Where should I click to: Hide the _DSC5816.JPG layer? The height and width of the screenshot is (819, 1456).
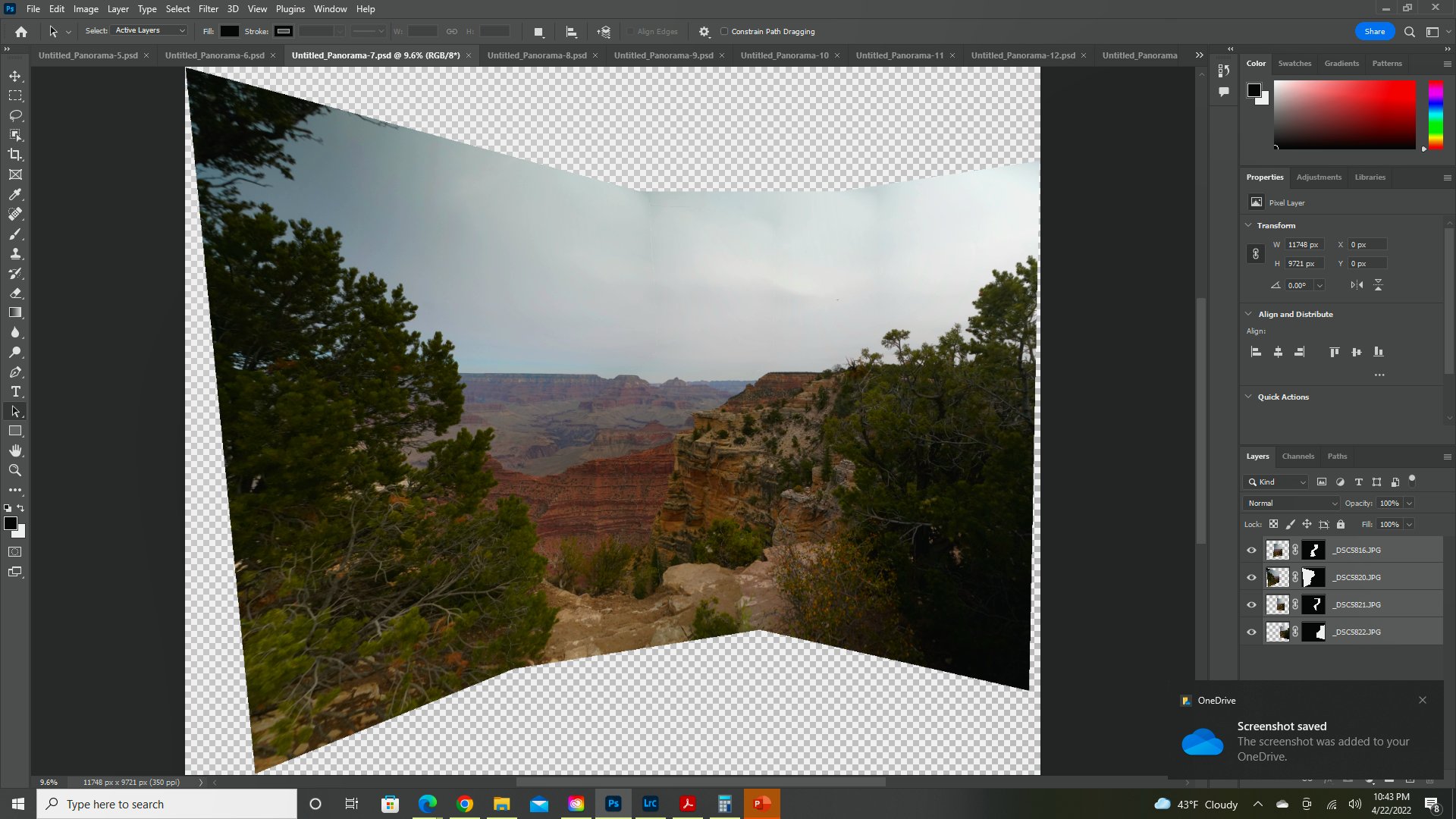(1251, 551)
